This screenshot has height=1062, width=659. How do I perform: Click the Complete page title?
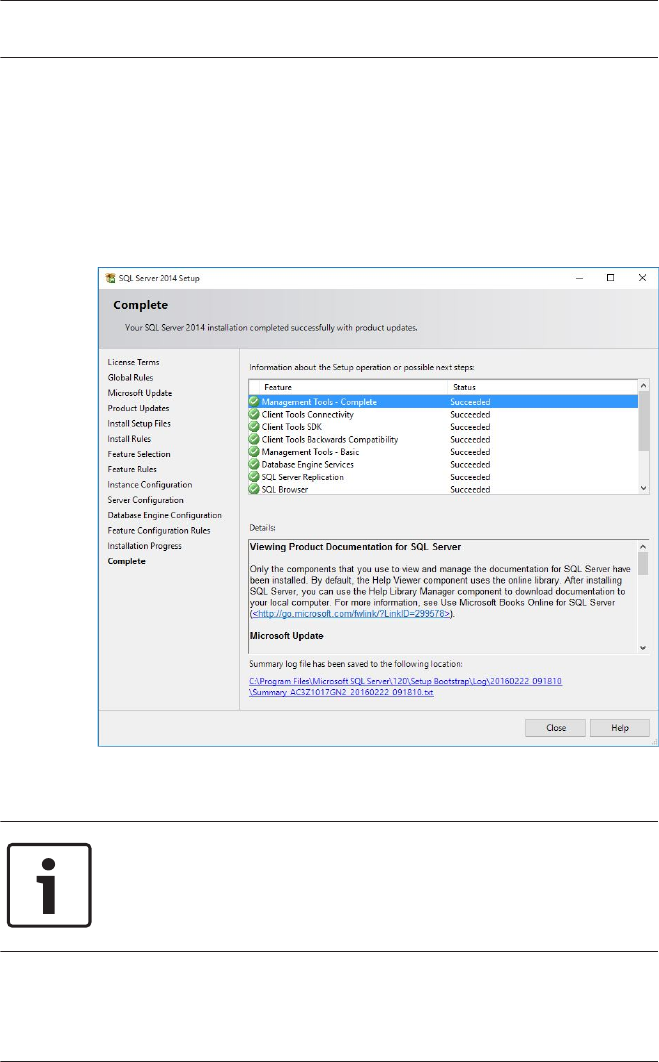[140, 305]
